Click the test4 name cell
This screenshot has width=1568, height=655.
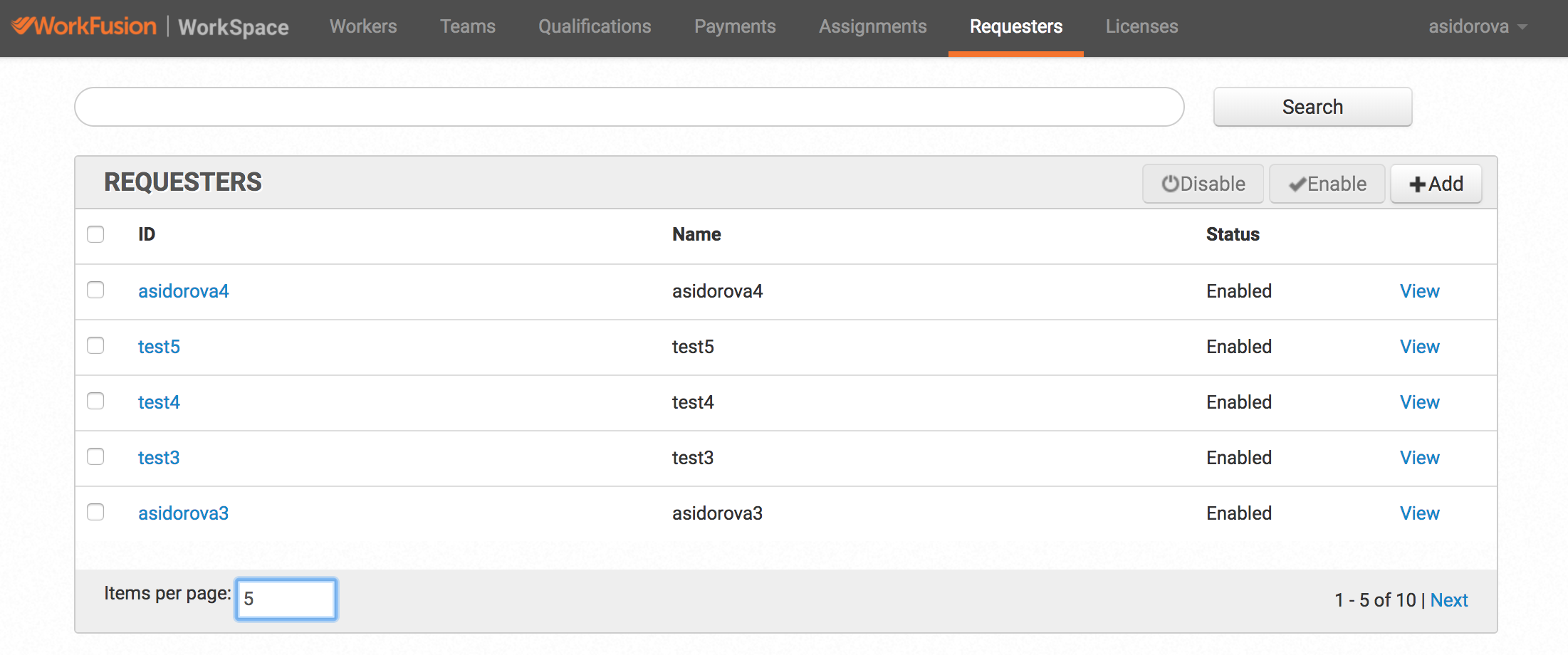tap(693, 402)
